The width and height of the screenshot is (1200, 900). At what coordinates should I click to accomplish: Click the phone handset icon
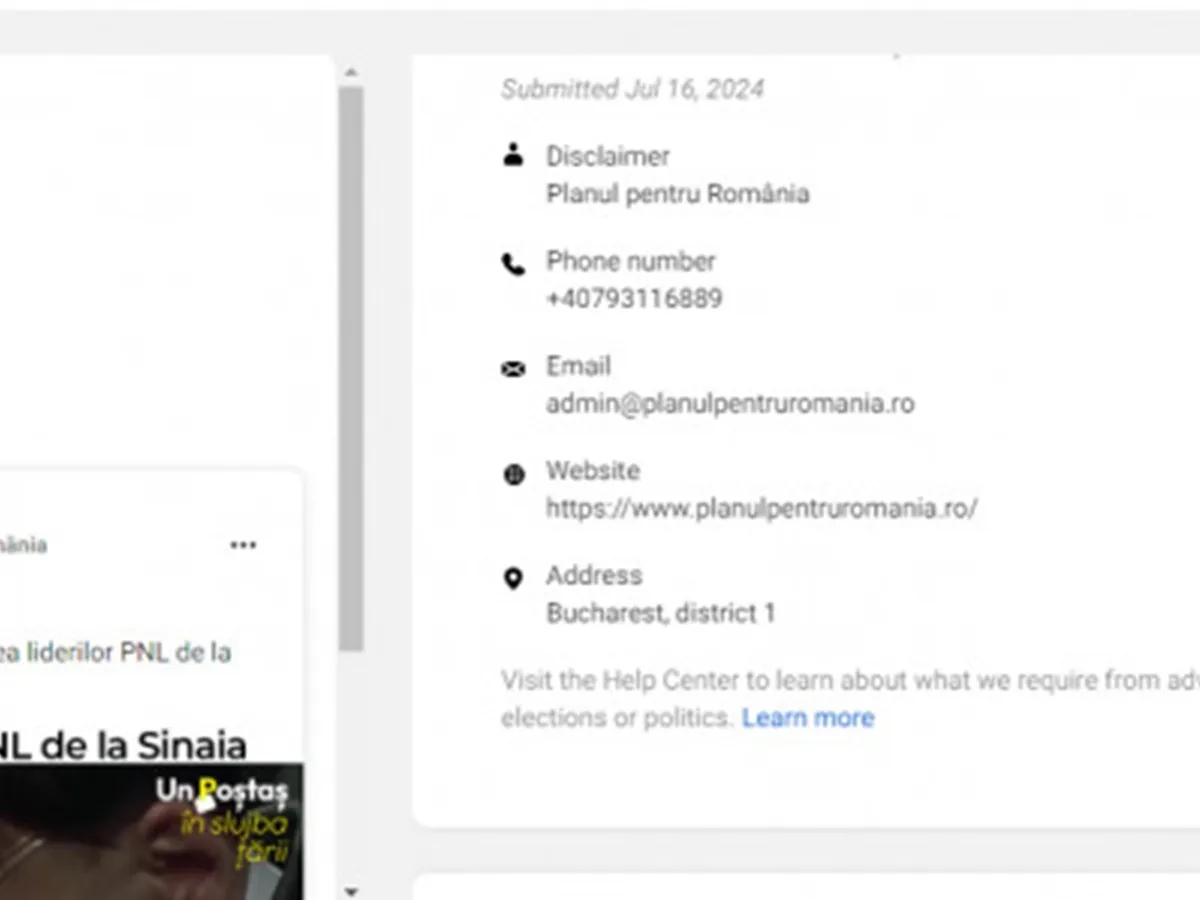513,264
